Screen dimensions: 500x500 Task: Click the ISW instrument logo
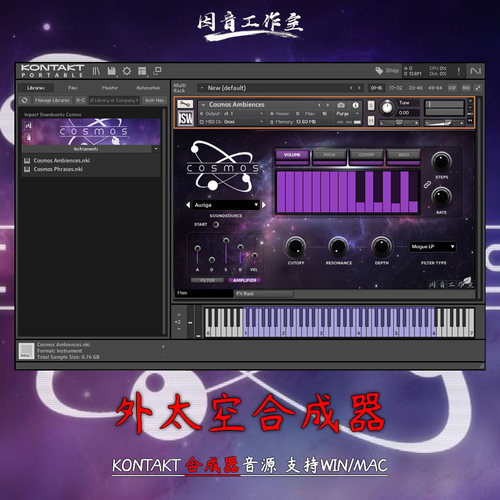coord(185,118)
